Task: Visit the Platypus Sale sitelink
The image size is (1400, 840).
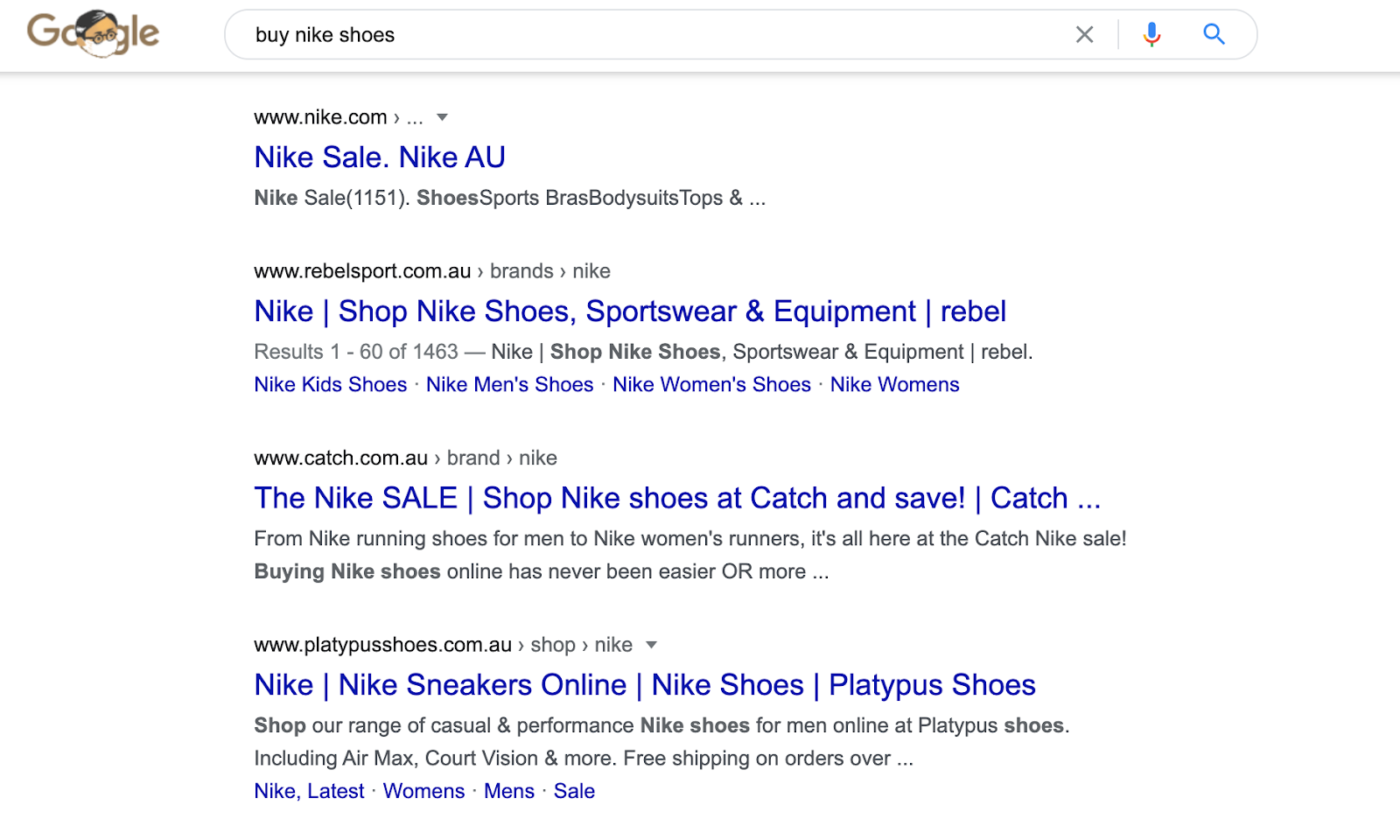Action: (574, 791)
